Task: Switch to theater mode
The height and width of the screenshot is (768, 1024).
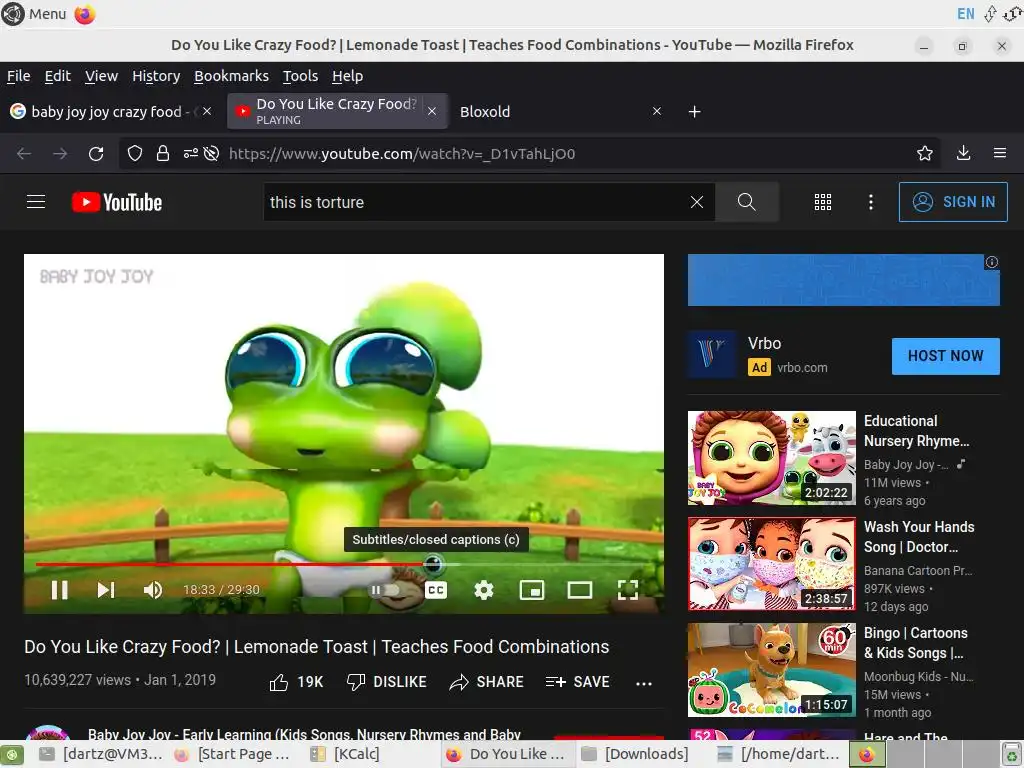Action: click(x=580, y=590)
